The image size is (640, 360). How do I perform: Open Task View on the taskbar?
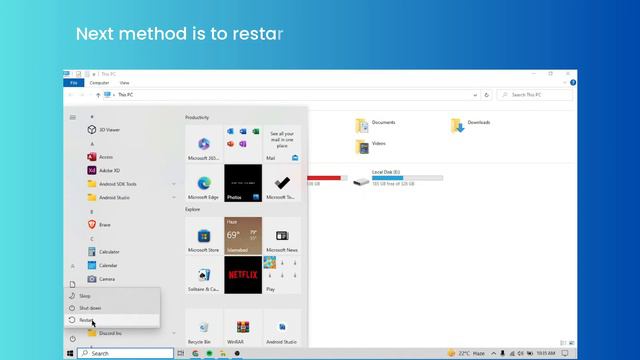pyautogui.click(x=181, y=353)
